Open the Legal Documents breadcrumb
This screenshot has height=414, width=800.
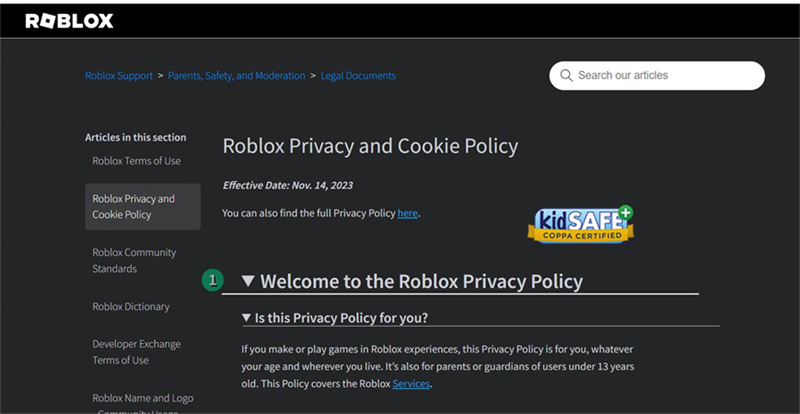click(x=358, y=76)
